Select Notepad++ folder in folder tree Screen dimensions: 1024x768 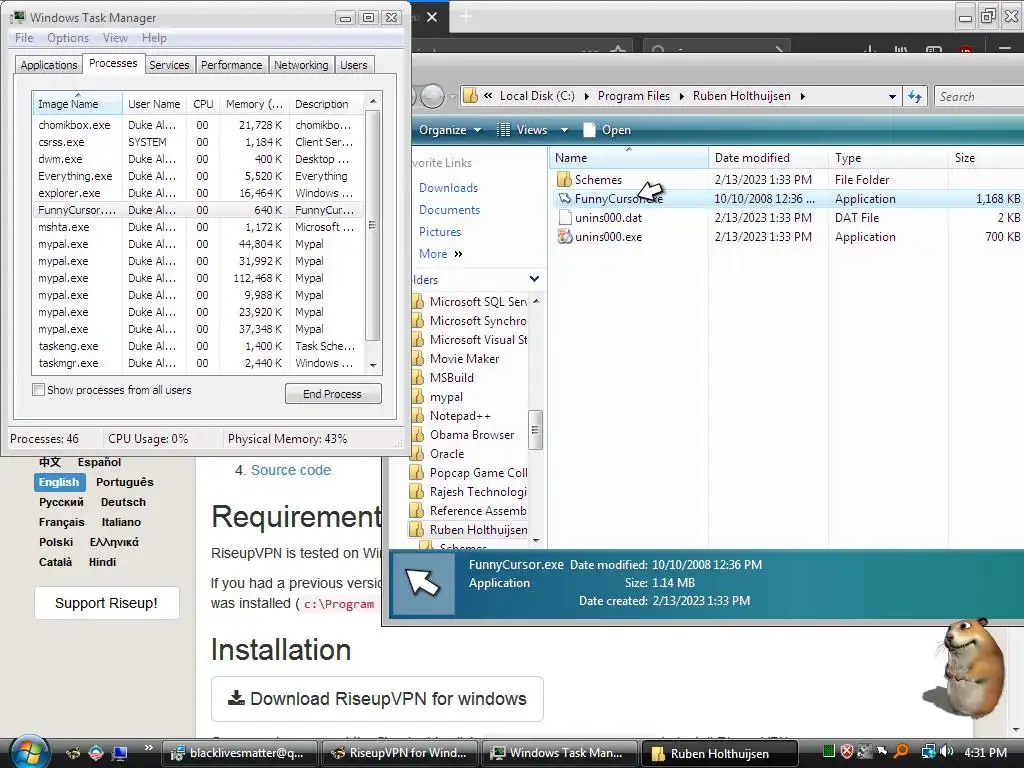(x=460, y=416)
